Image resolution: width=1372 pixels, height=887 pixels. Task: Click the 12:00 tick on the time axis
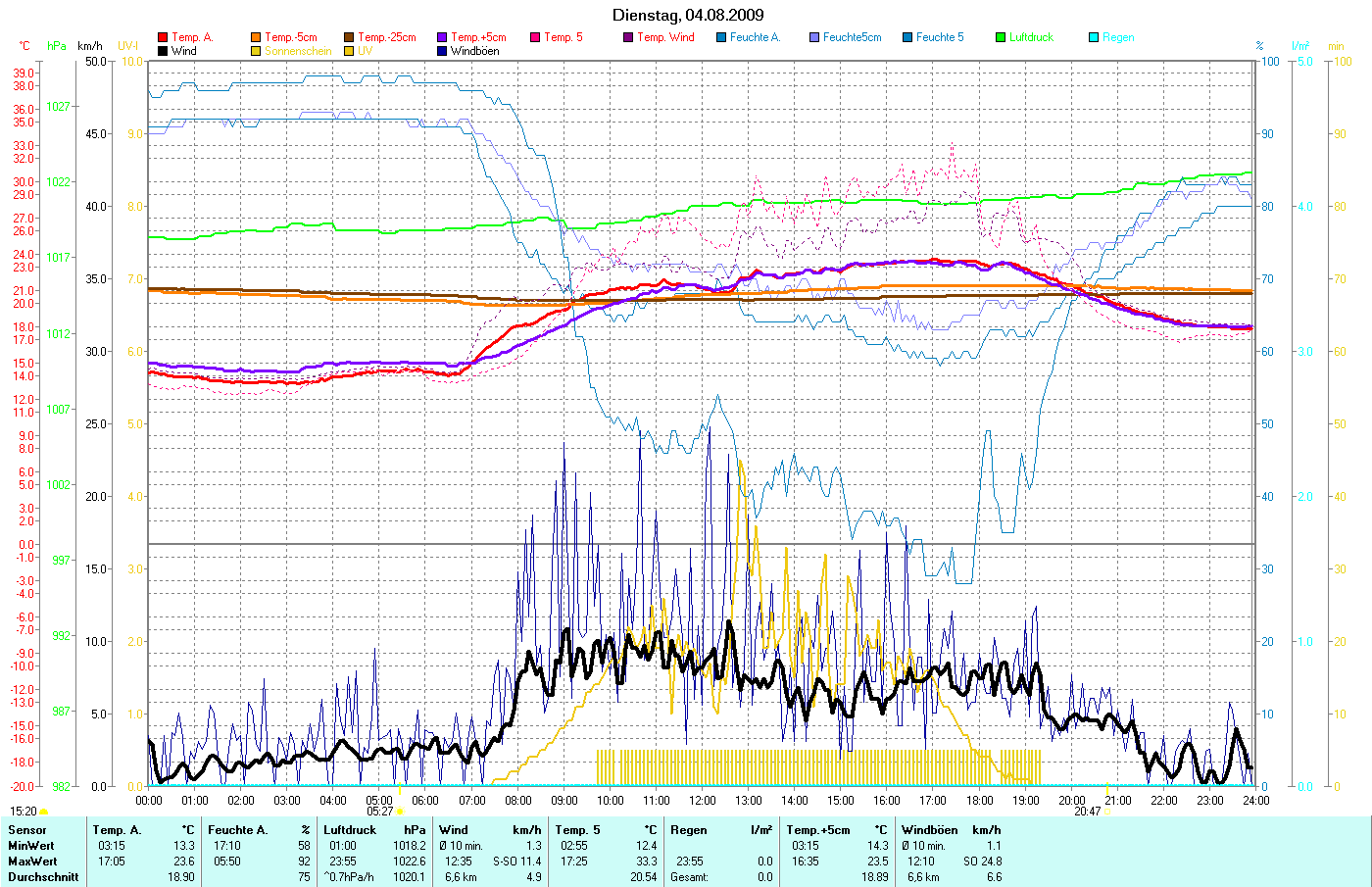click(x=703, y=801)
